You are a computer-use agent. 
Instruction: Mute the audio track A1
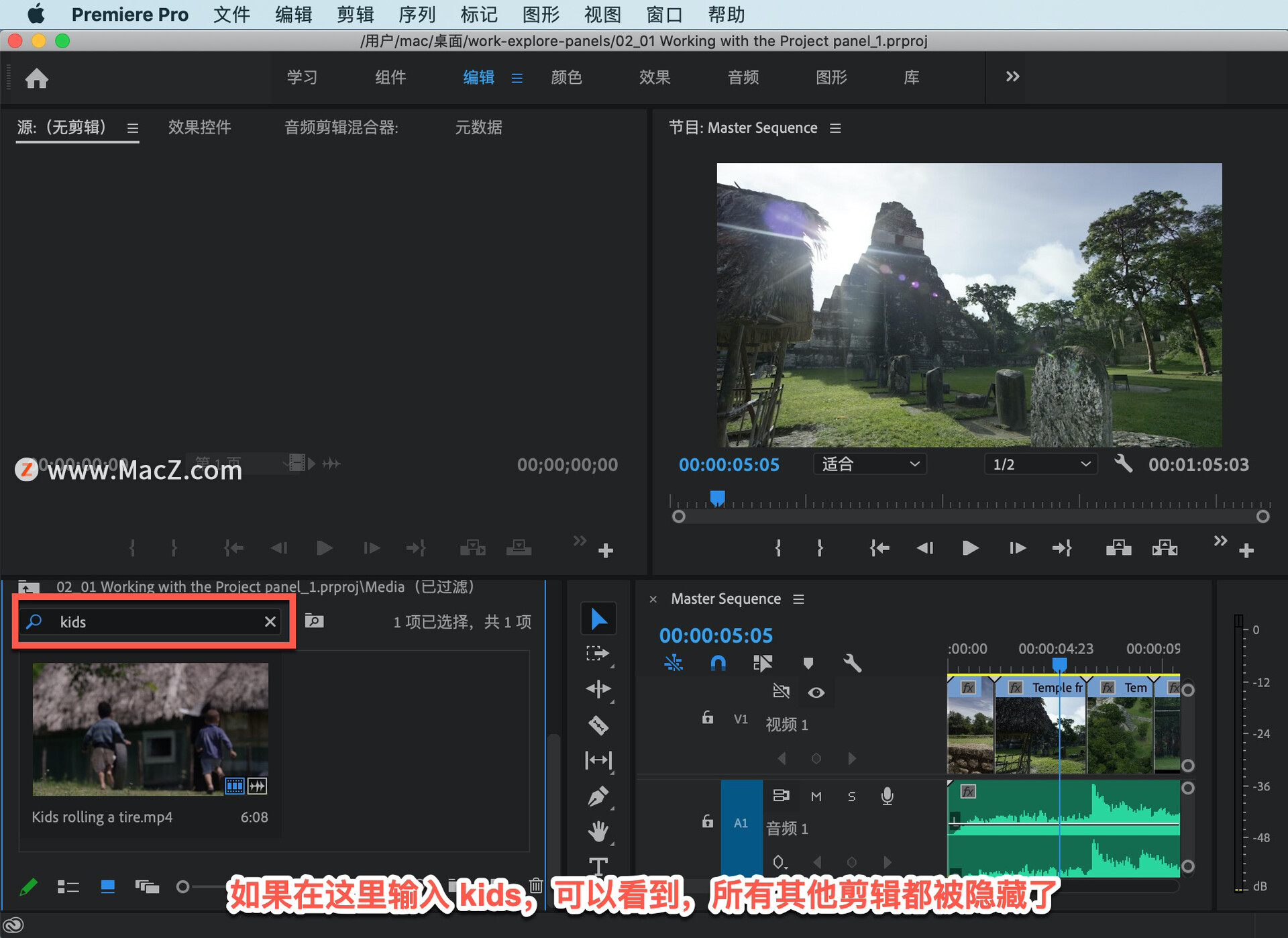(816, 796)
